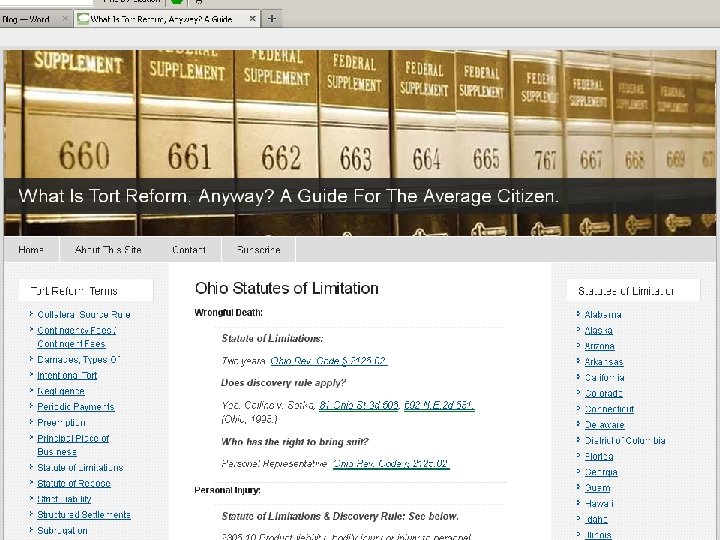
Task: Open Principal Place of Business link
Action: coord(73,445)
